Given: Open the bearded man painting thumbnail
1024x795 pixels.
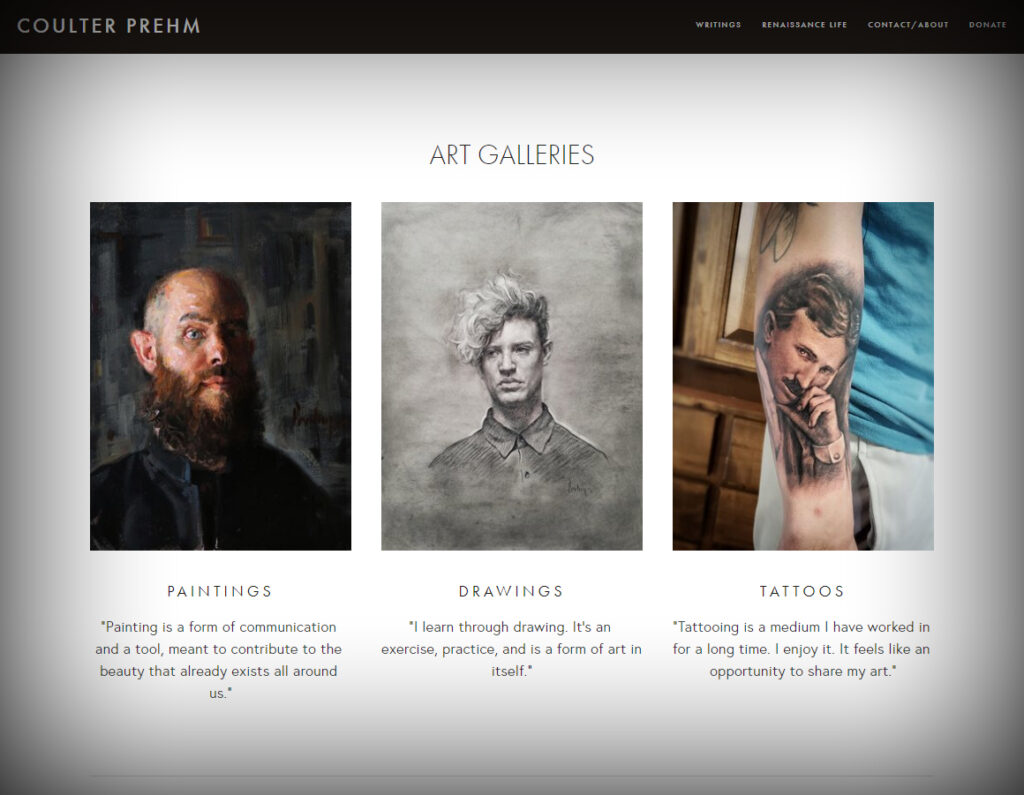Looking at the screenshot, I should click(221, 376).
